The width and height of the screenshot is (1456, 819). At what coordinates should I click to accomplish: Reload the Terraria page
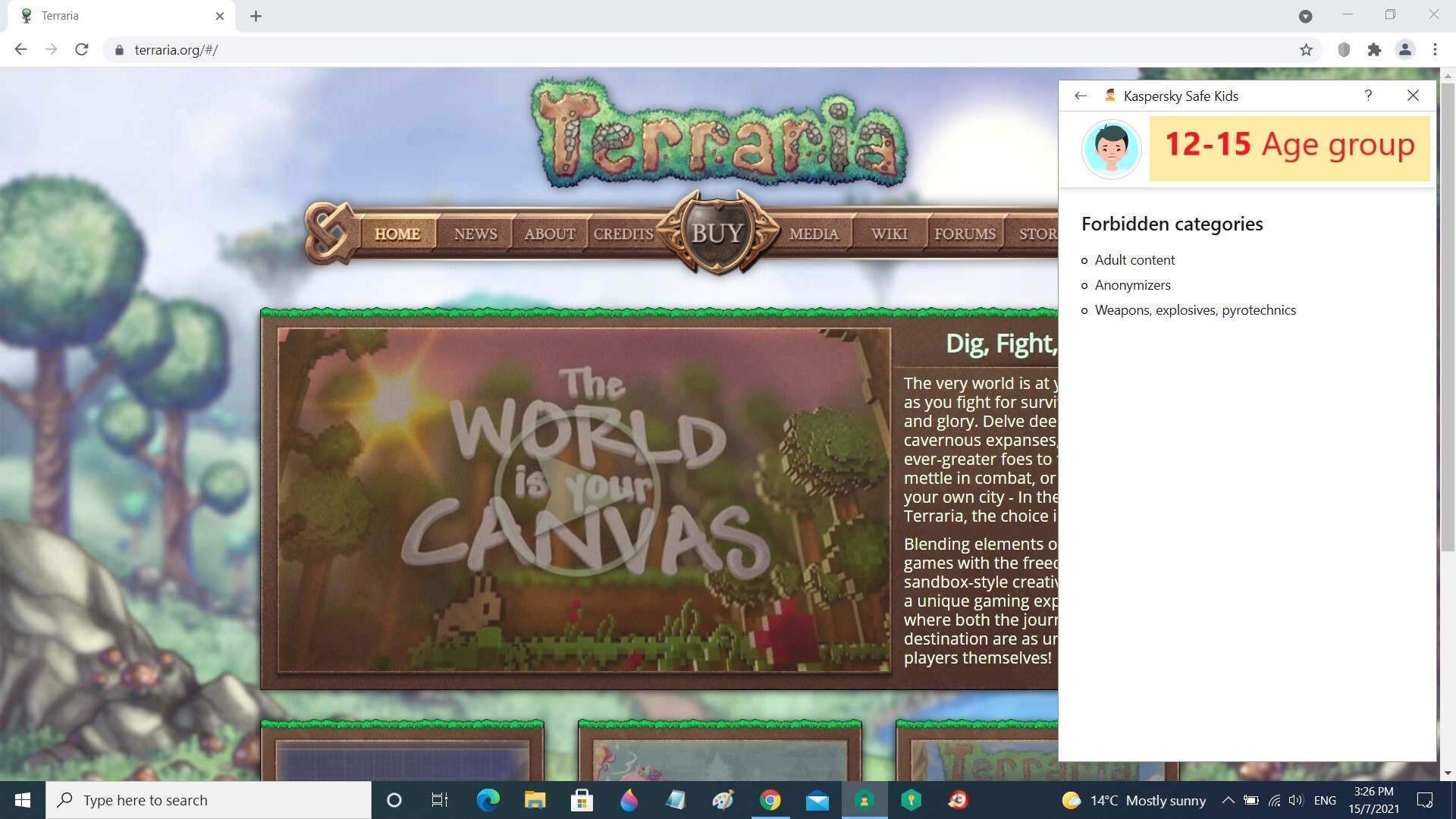pyautogui.click(x=82, y=50)
